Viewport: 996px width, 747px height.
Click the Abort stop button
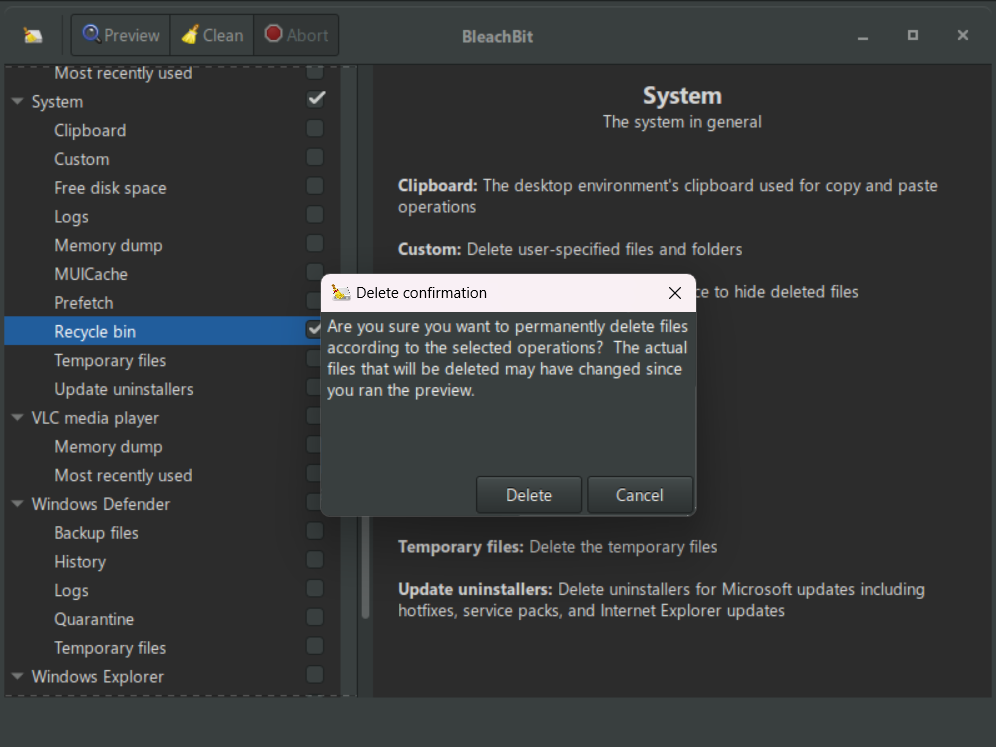[x=296, y=35]
